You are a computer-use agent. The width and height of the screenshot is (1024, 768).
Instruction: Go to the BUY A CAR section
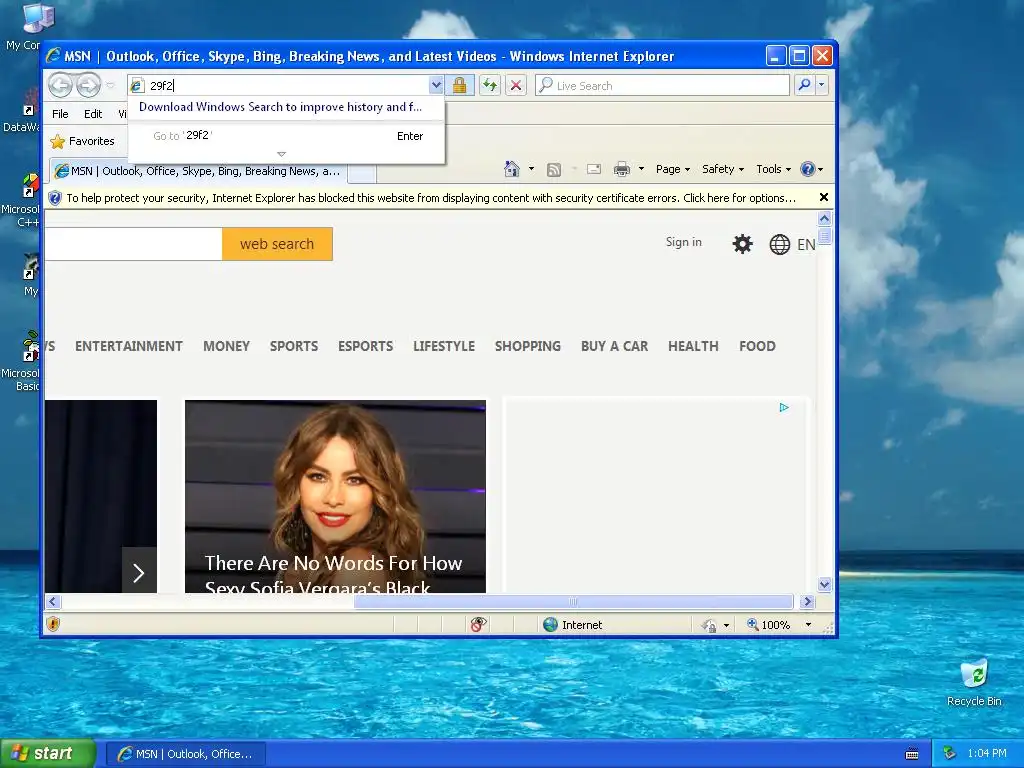(x=615, y=346)
